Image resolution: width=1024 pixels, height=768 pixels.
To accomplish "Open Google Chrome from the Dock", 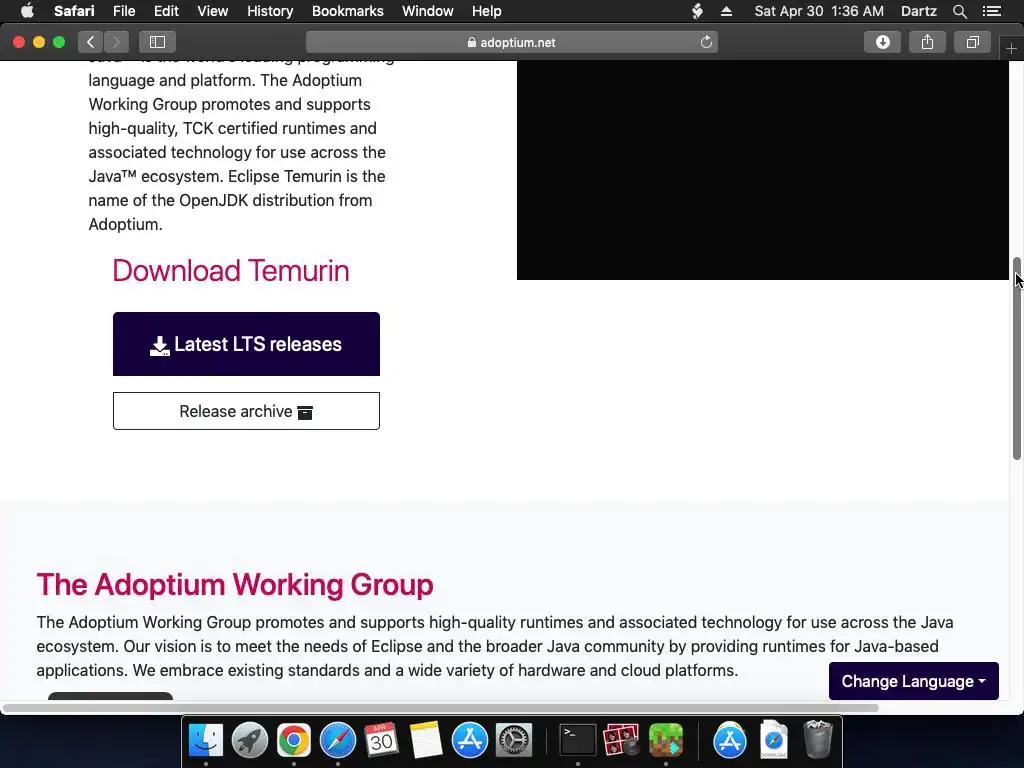I will (x=294, y=741).
